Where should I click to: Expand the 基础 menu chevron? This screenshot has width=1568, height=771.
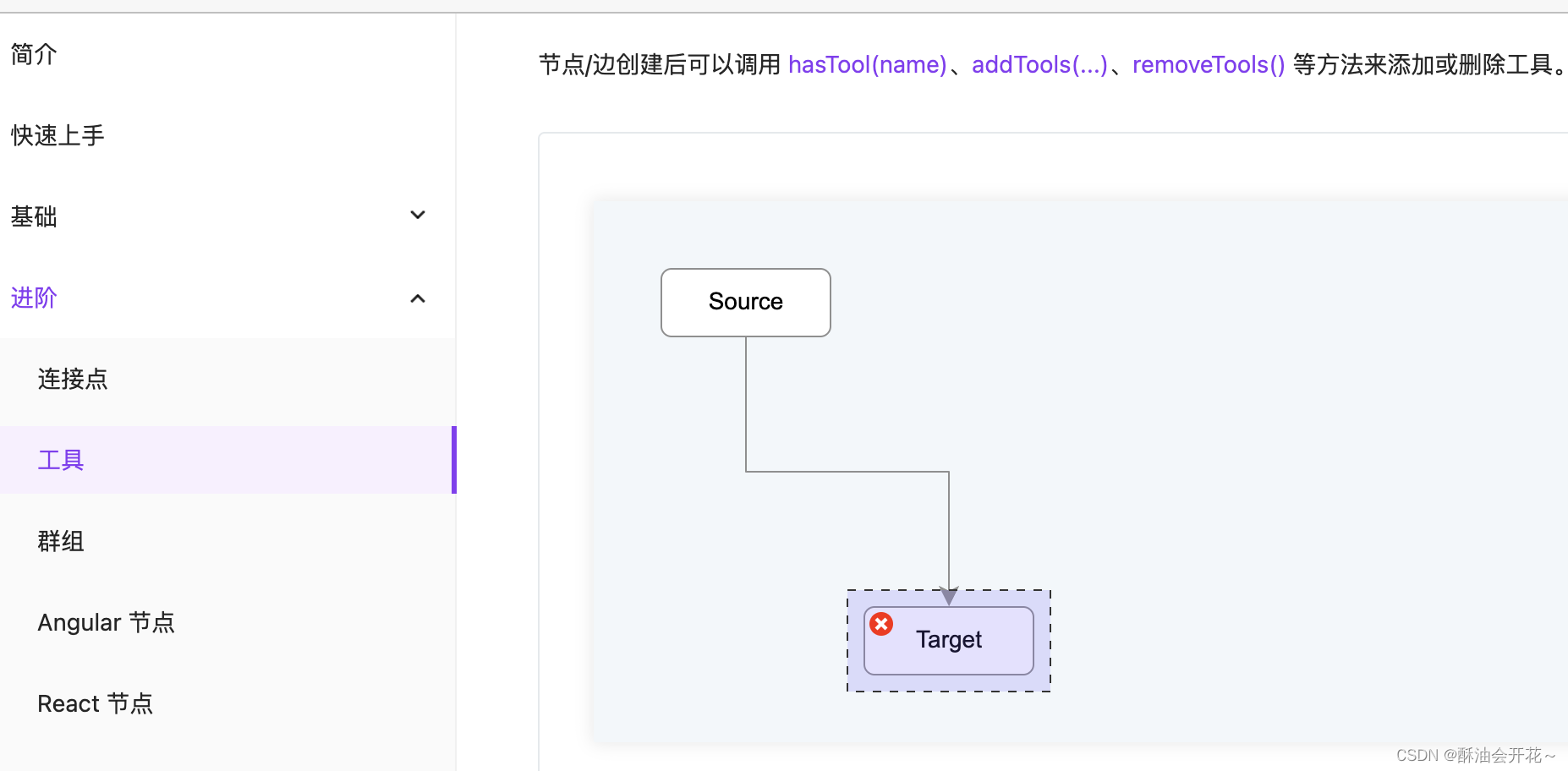(417, 215)
